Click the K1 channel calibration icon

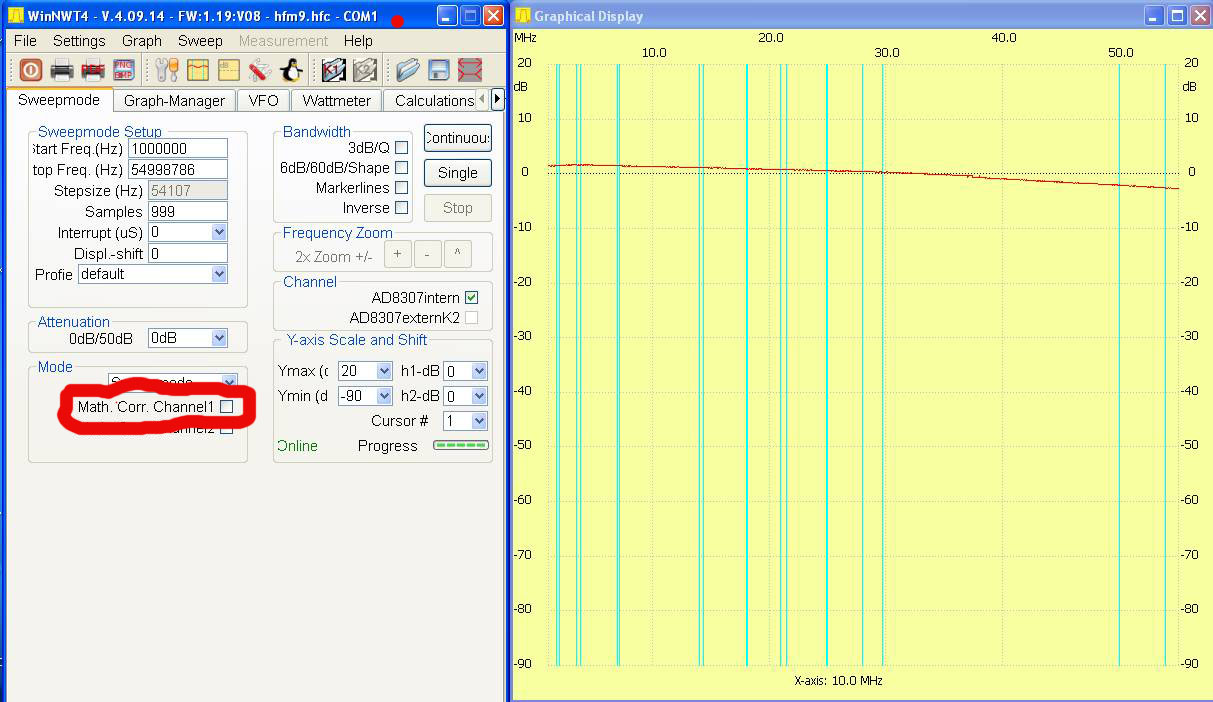click(x=333, y=70)
